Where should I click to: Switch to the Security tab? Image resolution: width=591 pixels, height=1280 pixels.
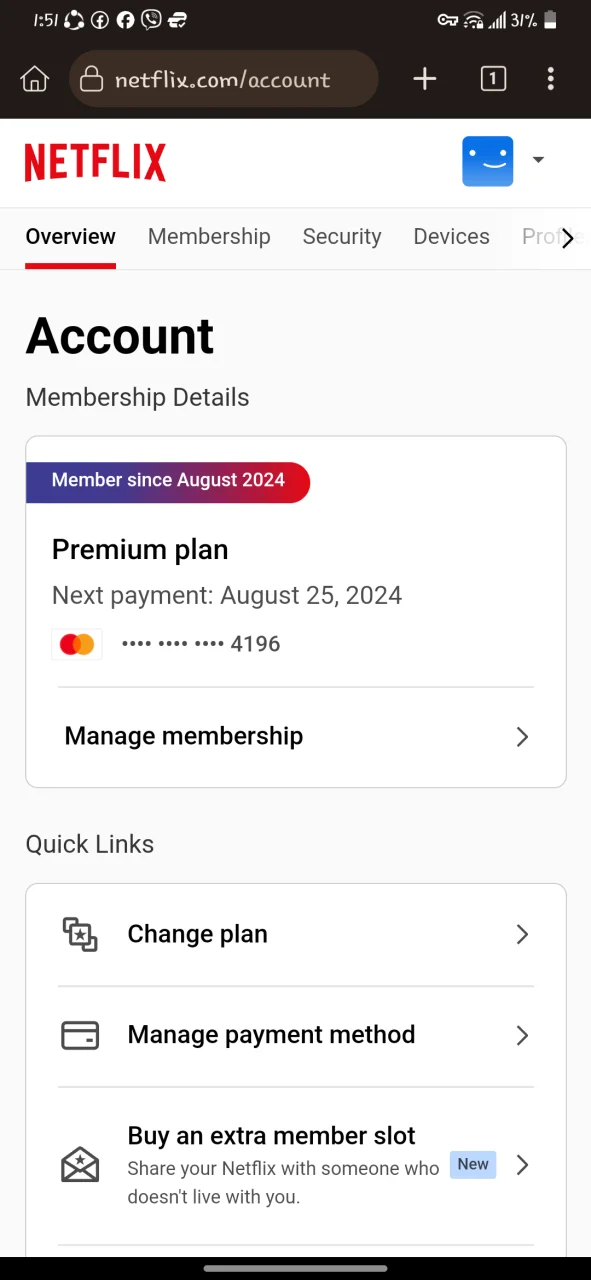(342, 237)
